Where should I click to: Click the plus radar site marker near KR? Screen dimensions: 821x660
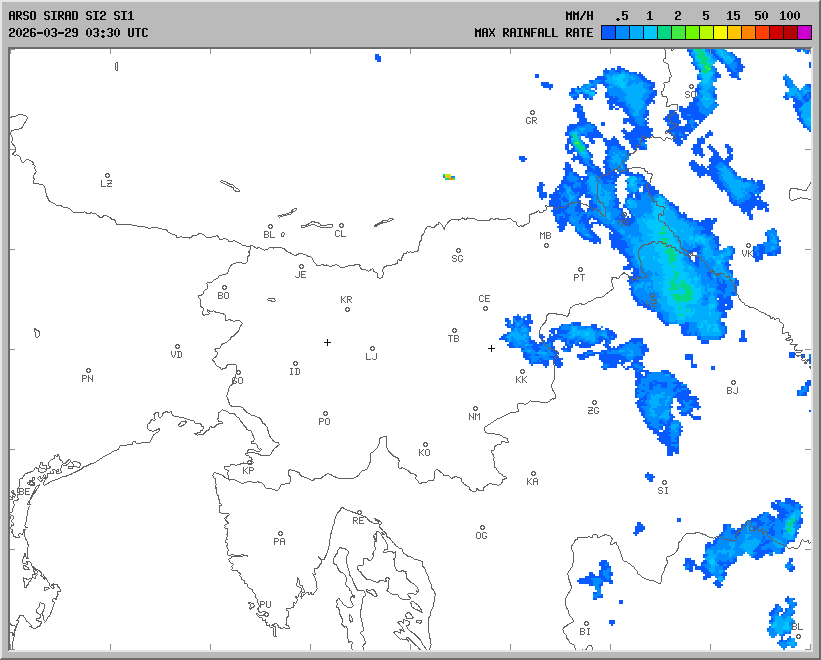click(x=327, y=342)
